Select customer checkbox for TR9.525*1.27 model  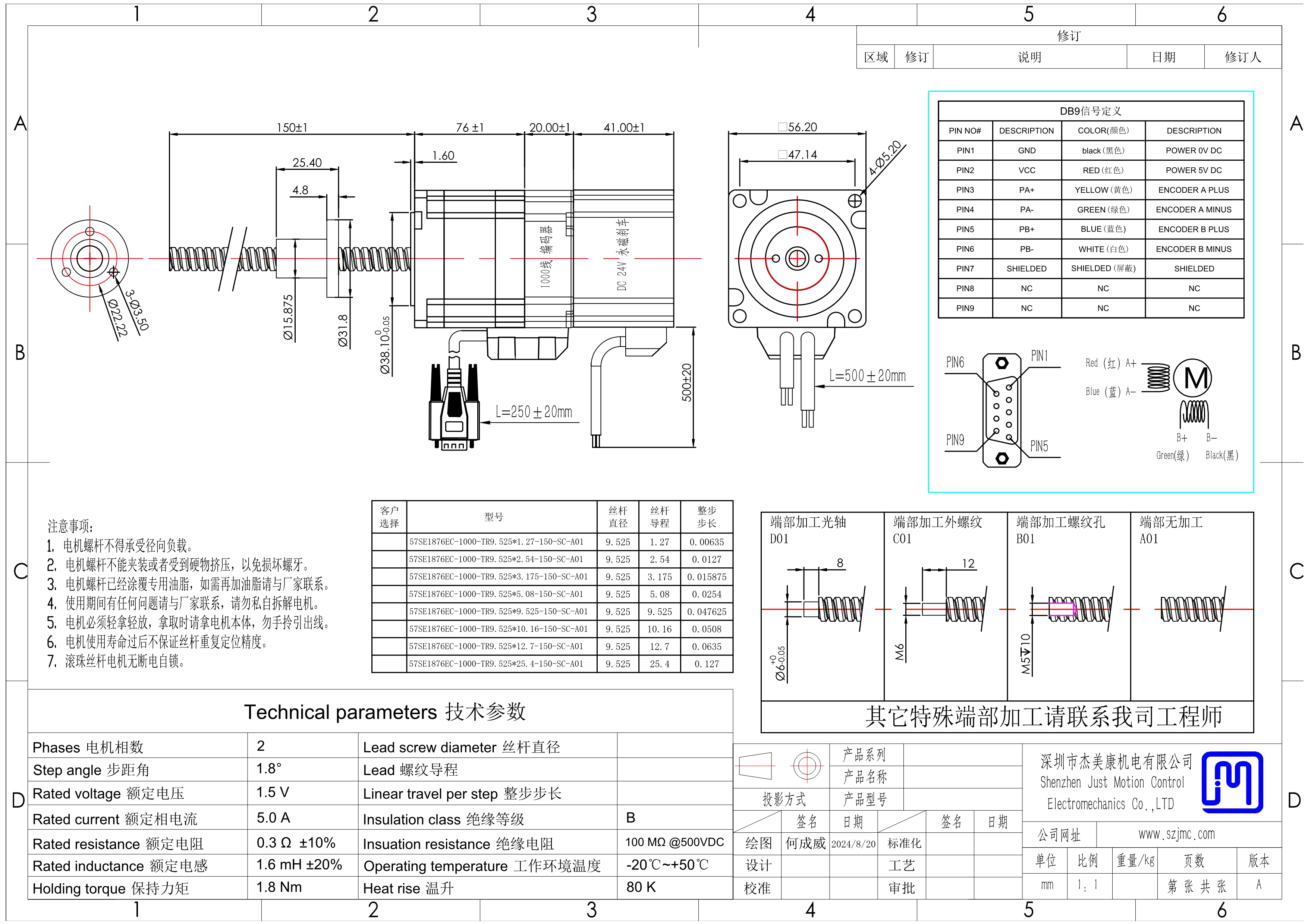pos(389,542)
